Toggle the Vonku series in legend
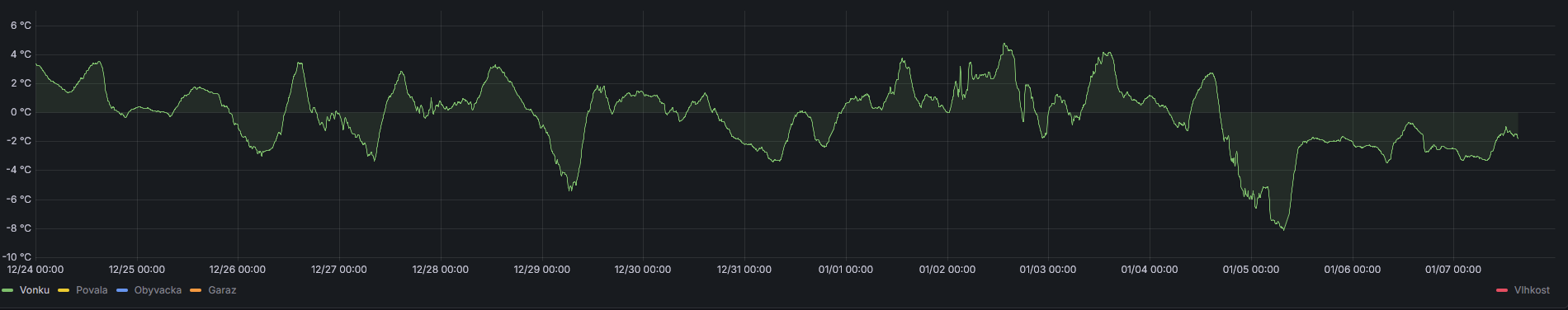Image resolution: width=1568 pixels, height=310 pixels. (35, 290)
